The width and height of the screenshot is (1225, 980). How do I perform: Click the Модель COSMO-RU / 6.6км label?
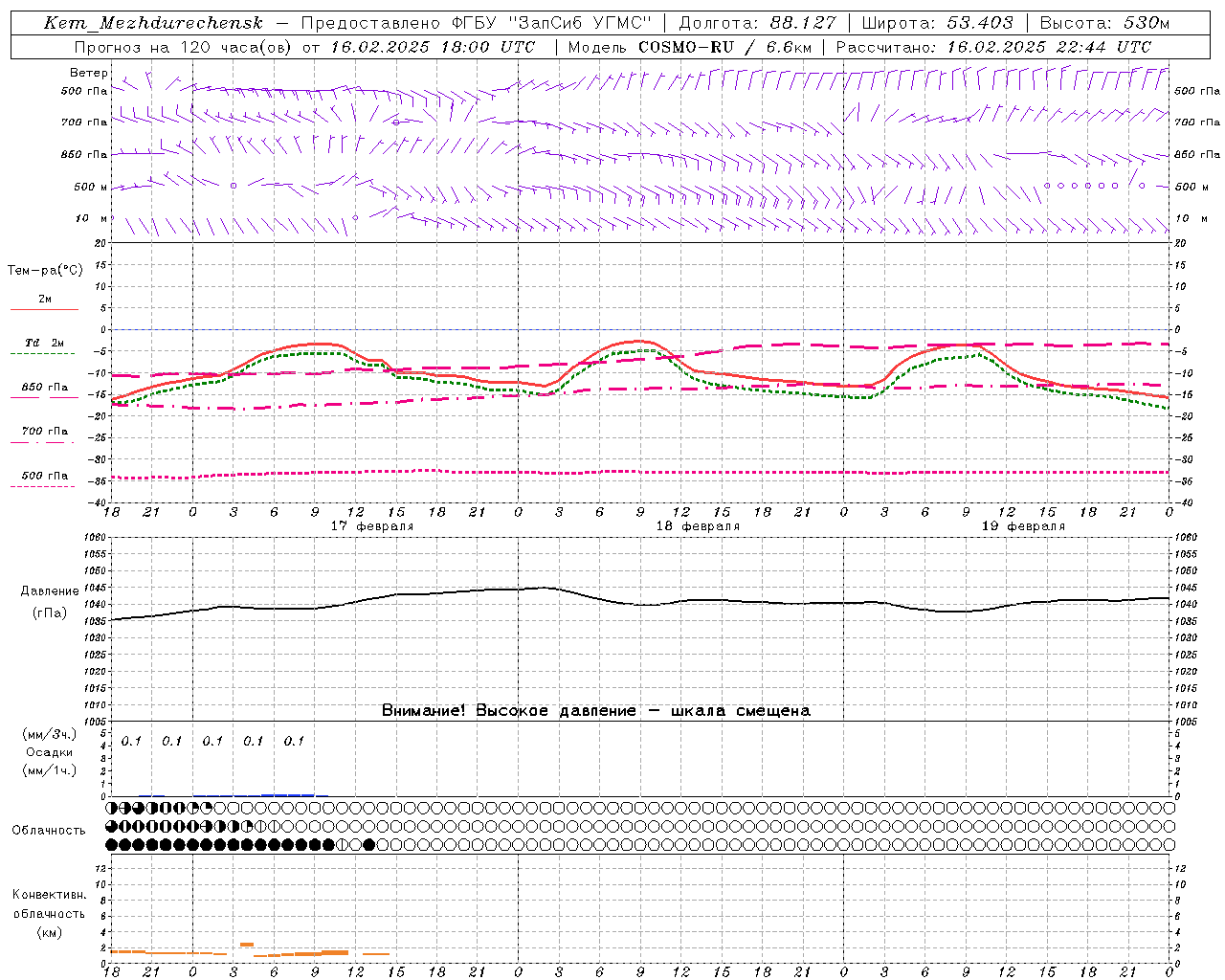[x=689, y=47]
